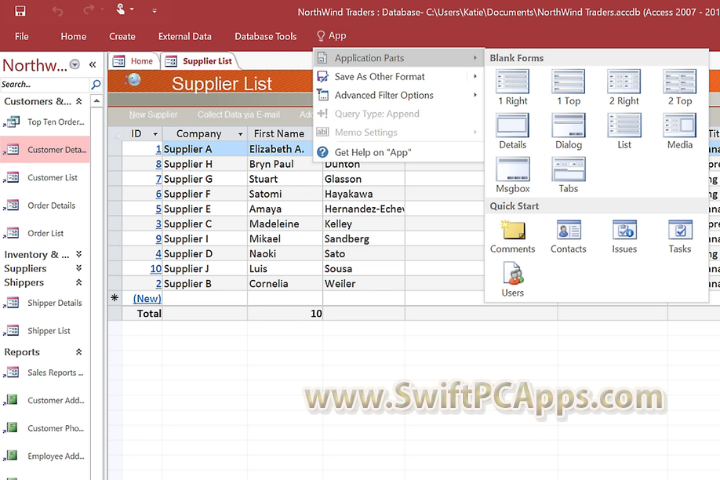Image resolution: width=720 pixels, height=480 pixels.
Task: Click the New Supplier button
Action: 153,115
